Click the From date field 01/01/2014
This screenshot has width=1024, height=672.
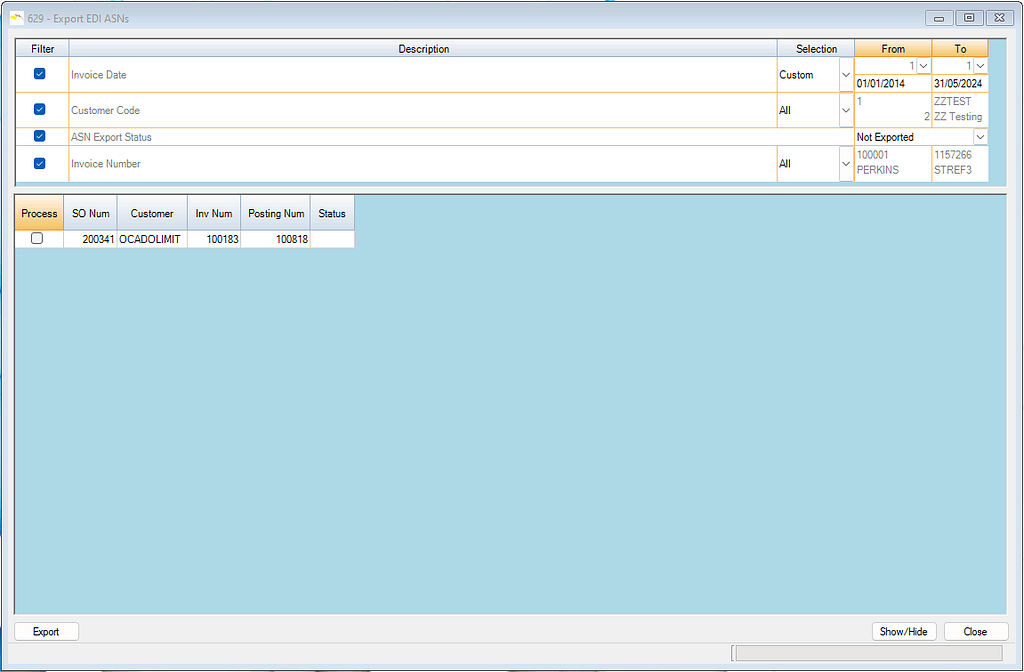(x=892, y=84)
